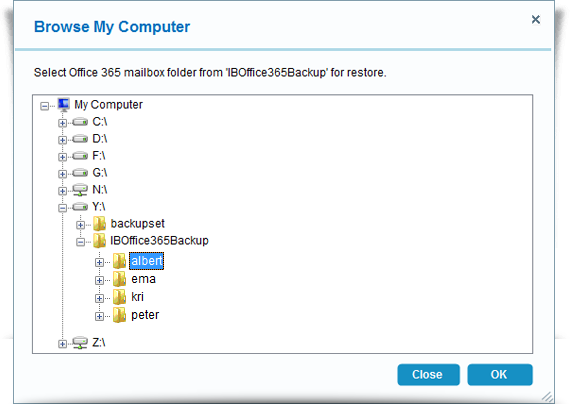
Task: Collapse the IBOffice365Backup folder node
Action: tap(81, 242)
